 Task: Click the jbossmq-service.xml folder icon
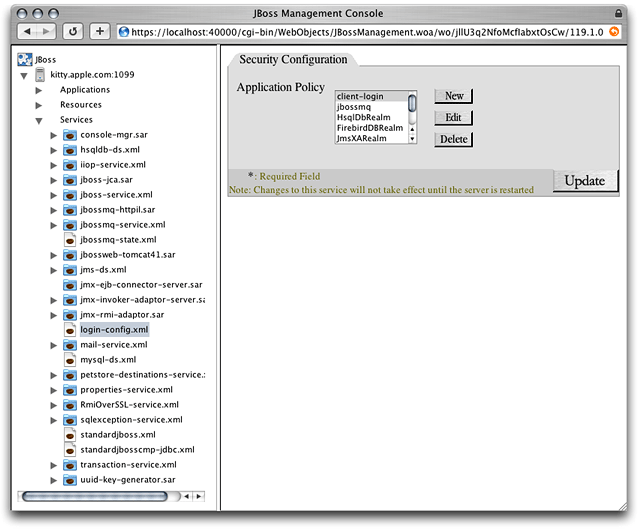70,225
